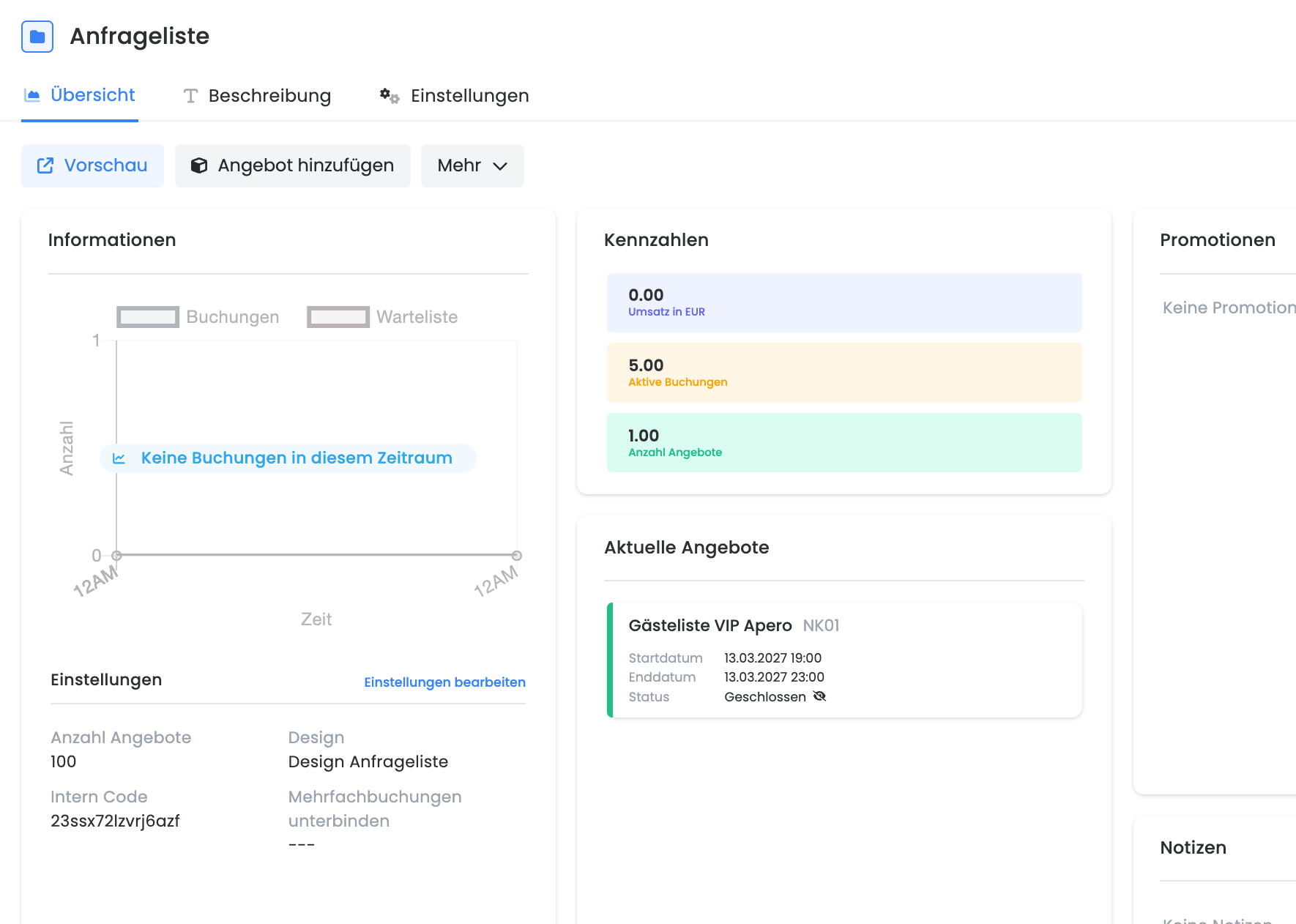Click the external-link icon in Vorschau

pyautogui.click(x=45, y=165)
